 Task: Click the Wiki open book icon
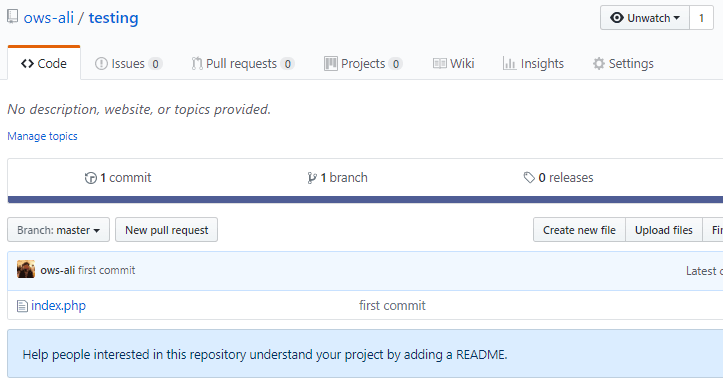pyautogui.click(x=439, y=64)
